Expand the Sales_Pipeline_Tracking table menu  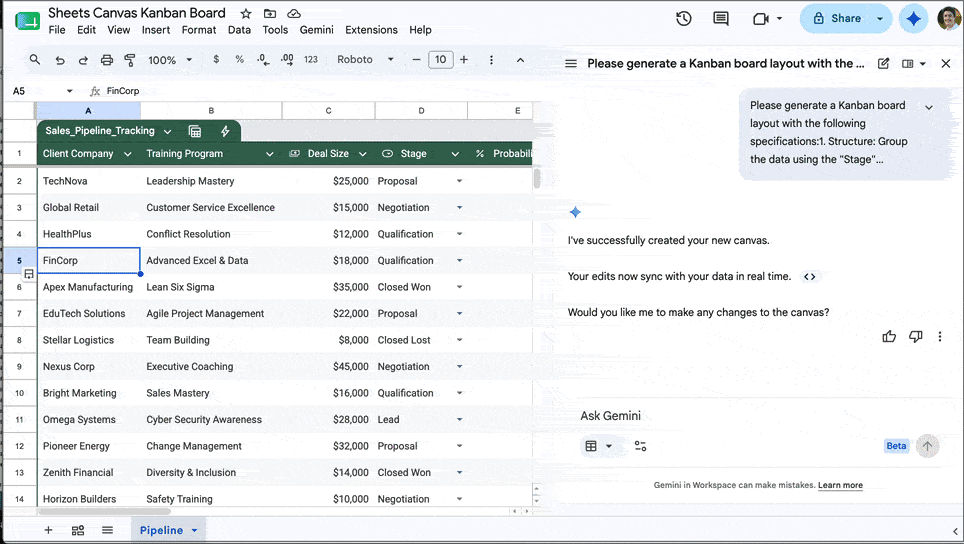point(167,131)
